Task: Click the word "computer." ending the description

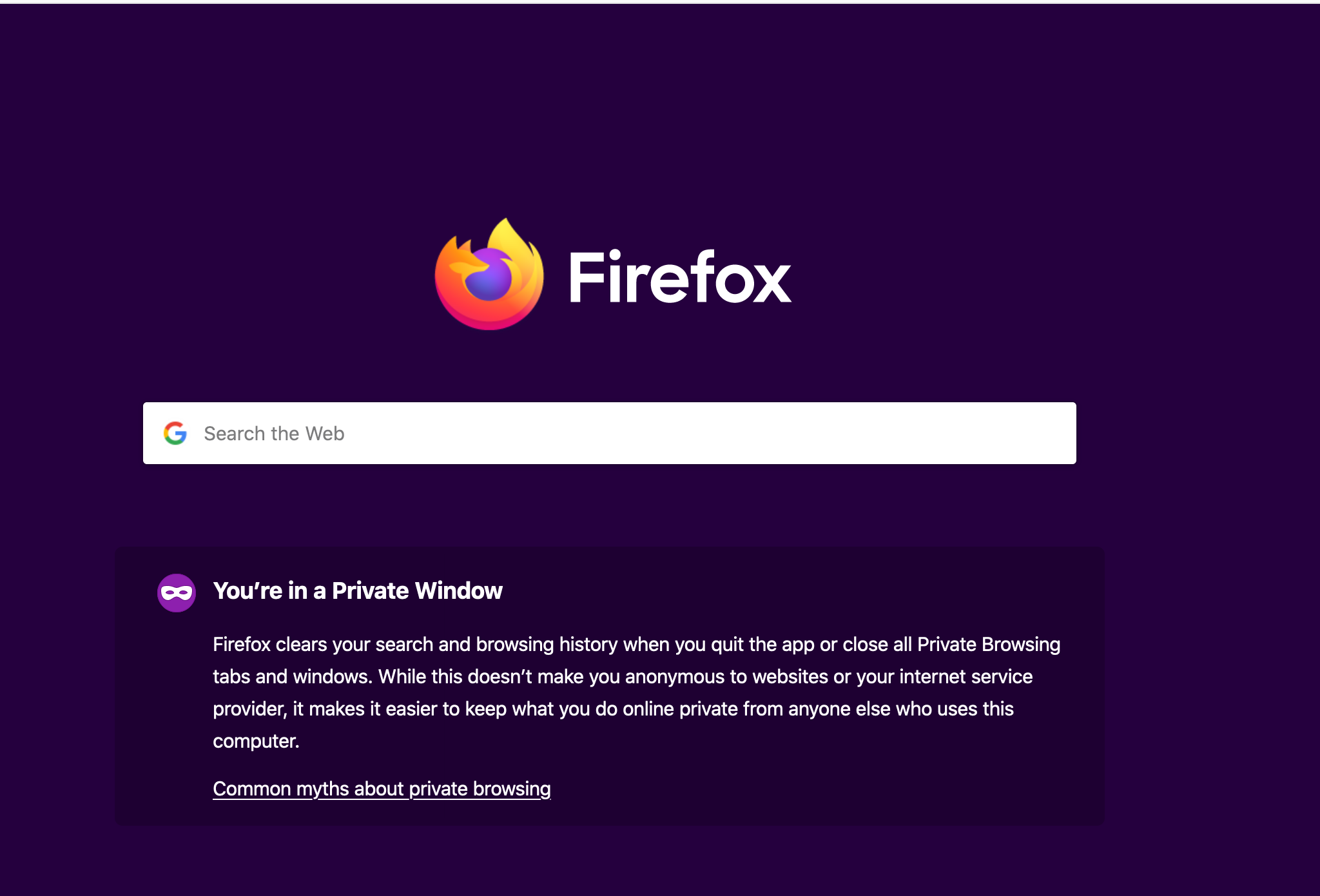Action: point(256,741)
